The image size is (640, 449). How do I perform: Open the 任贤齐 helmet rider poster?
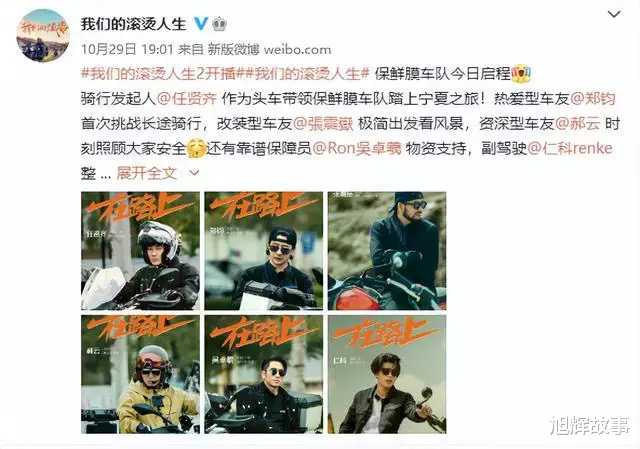click(140, 251)
